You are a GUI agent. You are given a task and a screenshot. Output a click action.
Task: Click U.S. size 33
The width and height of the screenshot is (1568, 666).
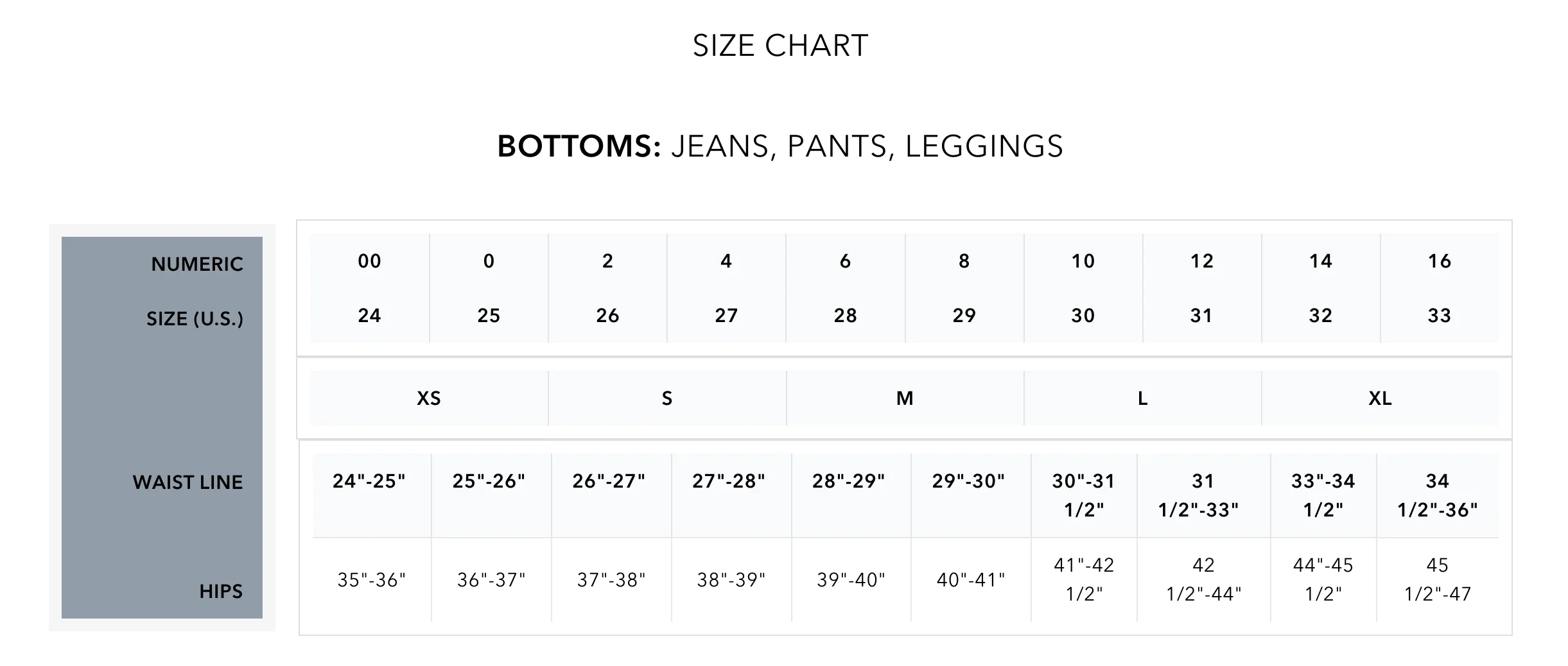pyautogui.click(x=1439, y=316)
